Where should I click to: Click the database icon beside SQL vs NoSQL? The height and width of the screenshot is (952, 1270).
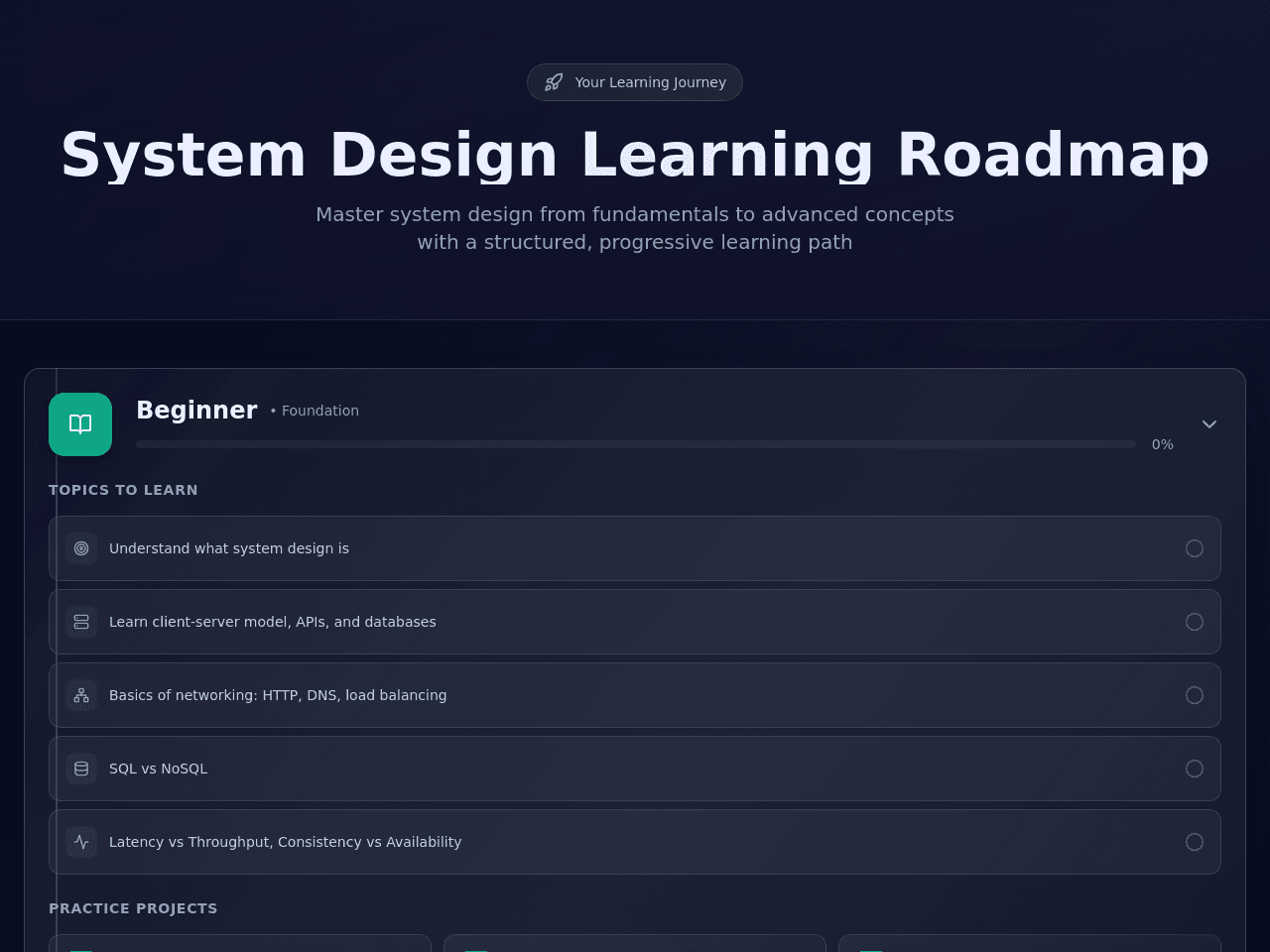(x=81, y=769)
